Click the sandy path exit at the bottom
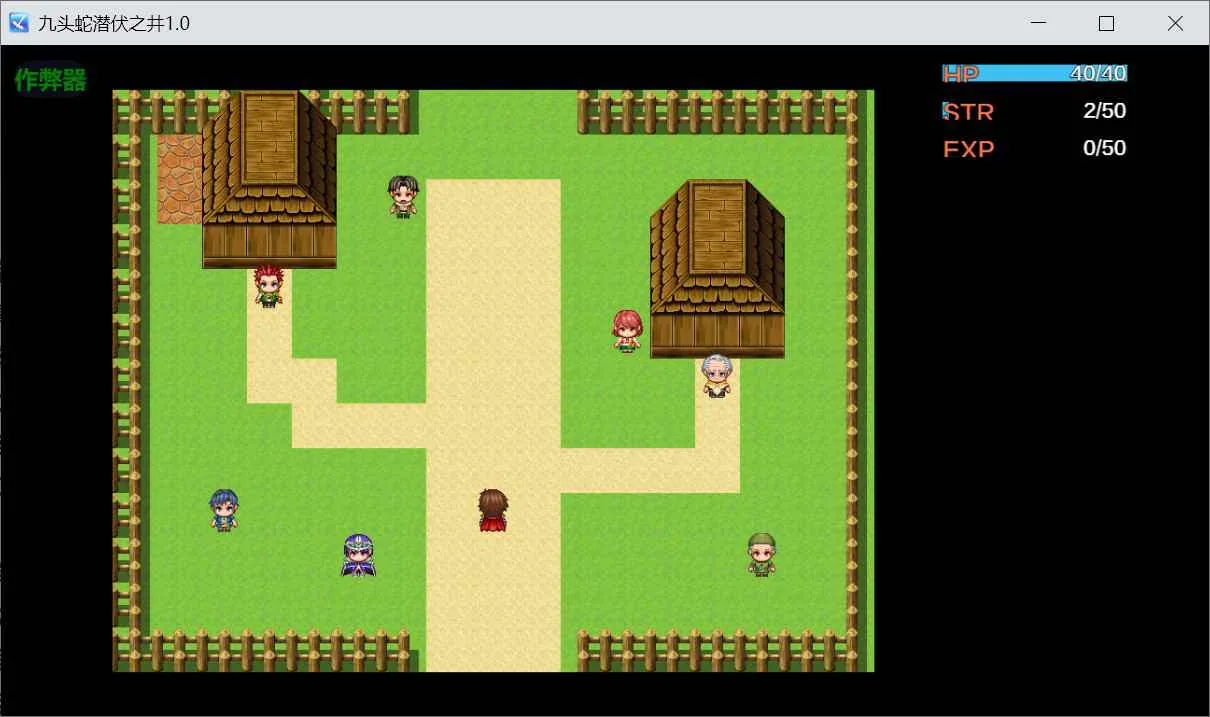Image resolution: width=1210 pixels, height=717 pixels. (493, 650)
